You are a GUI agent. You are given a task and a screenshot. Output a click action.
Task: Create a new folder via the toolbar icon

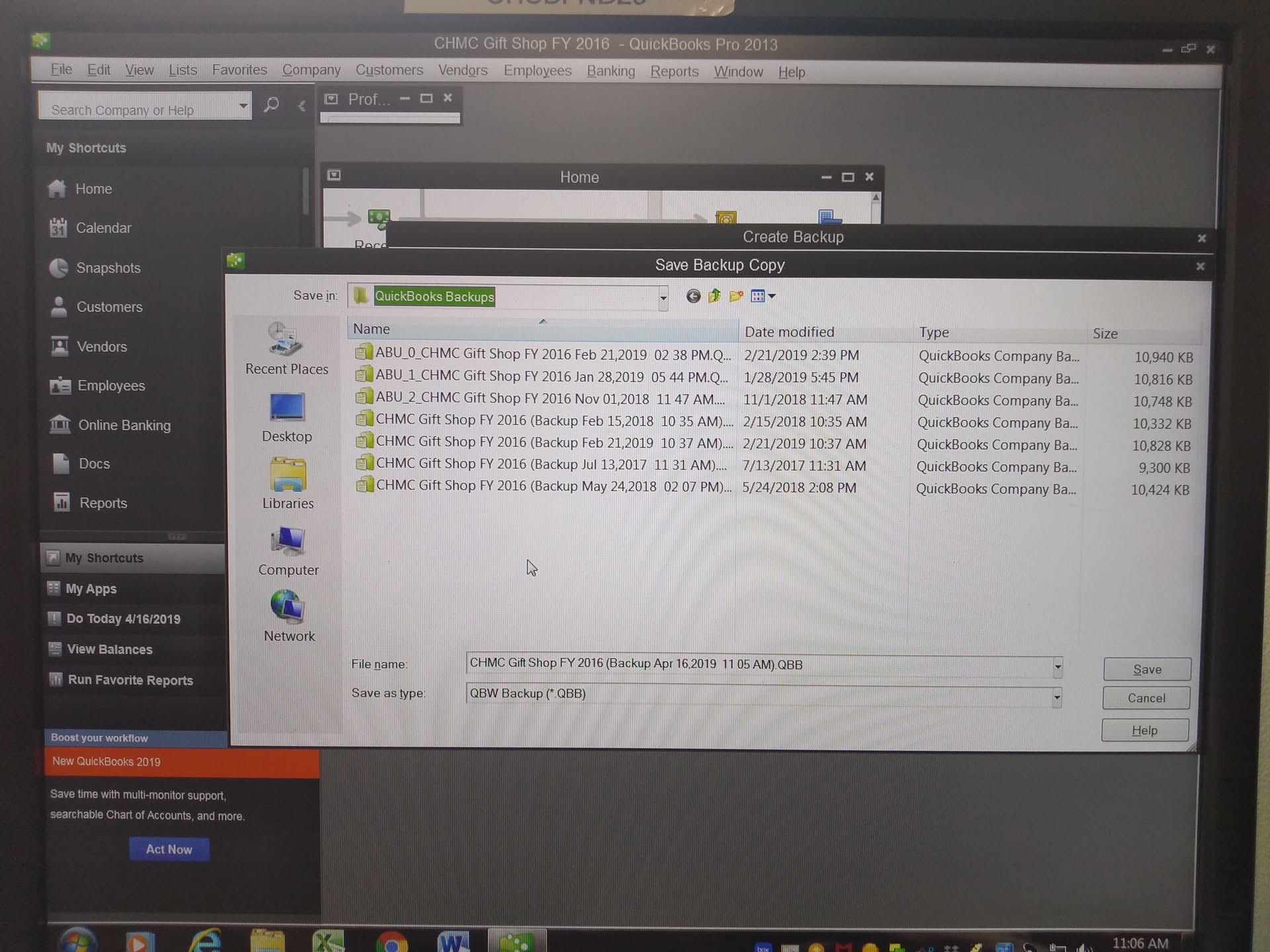736,296
